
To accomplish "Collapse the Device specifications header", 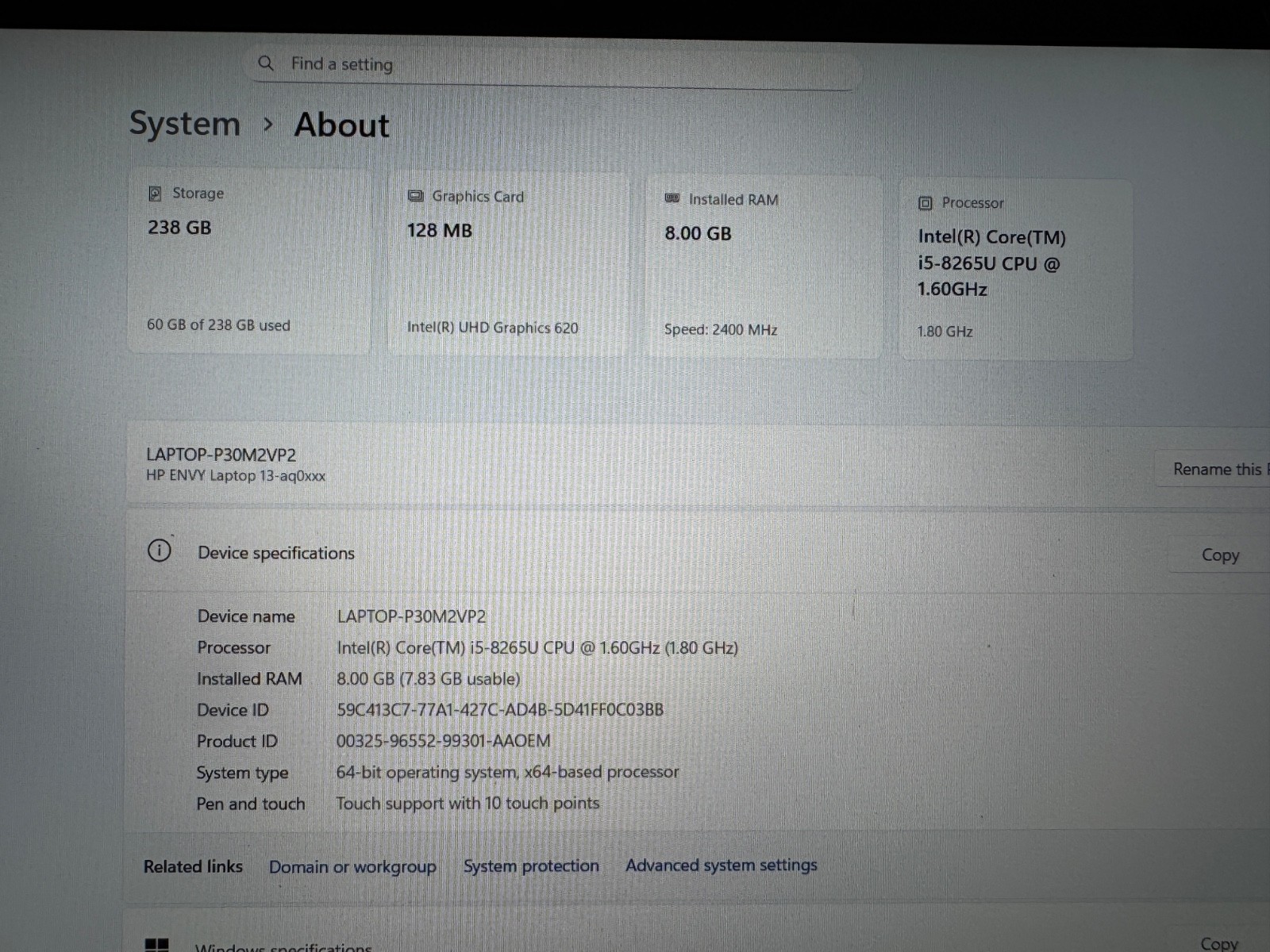I will [x=698, y=552].
